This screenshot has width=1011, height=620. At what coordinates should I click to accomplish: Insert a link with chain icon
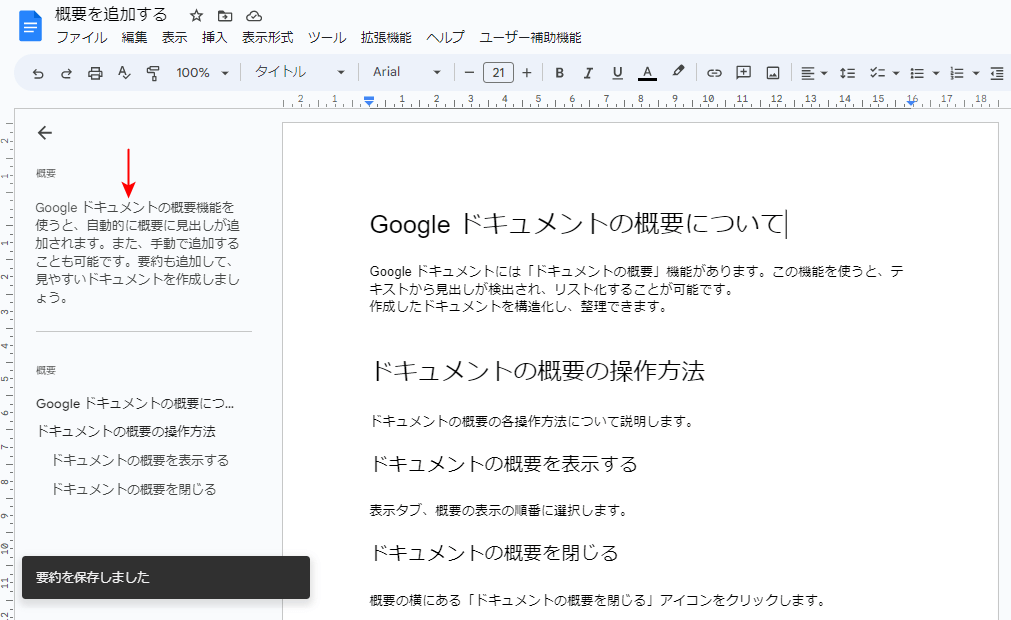[714, 73]
